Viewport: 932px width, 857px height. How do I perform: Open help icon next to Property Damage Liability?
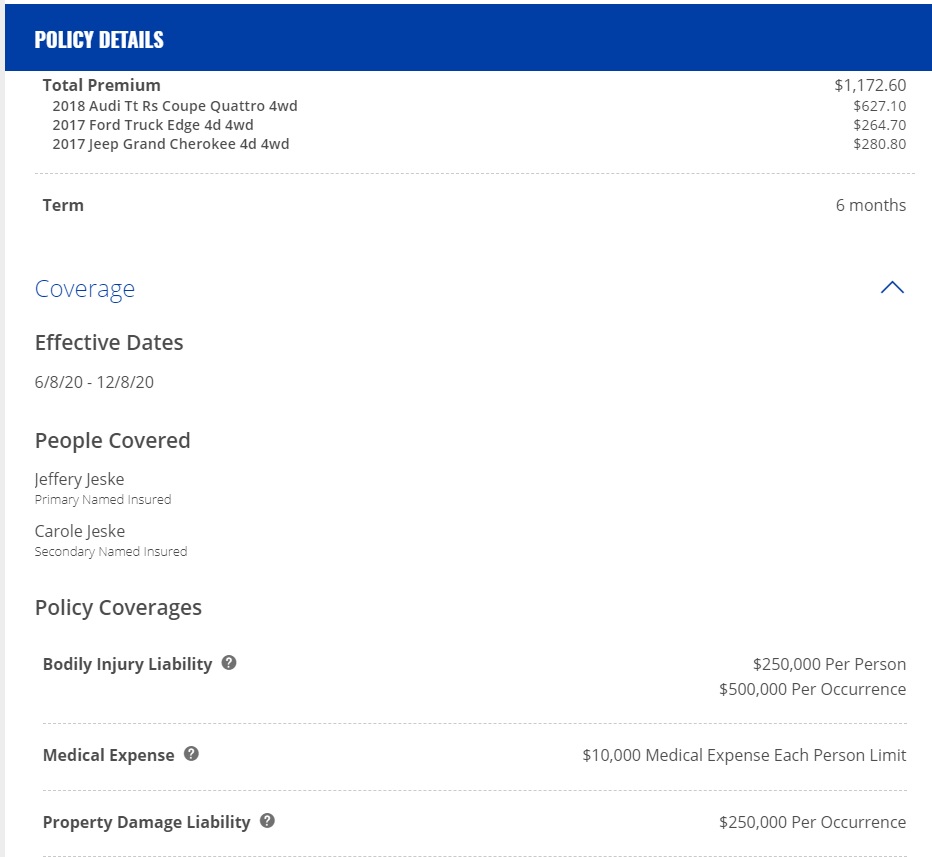tap(267, 821)
